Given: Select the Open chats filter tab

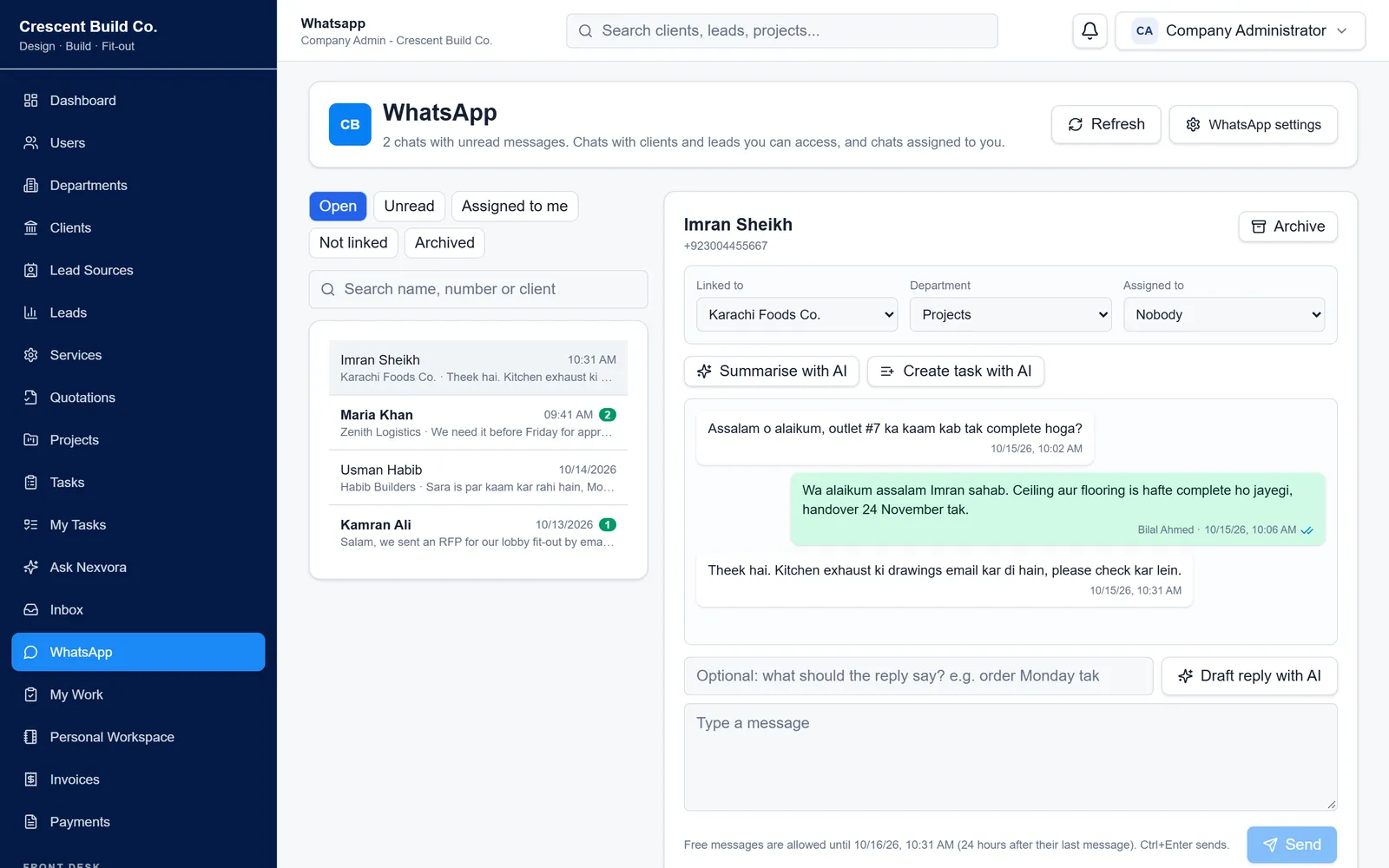Looking at the screenshot, I should coord(338,207).
